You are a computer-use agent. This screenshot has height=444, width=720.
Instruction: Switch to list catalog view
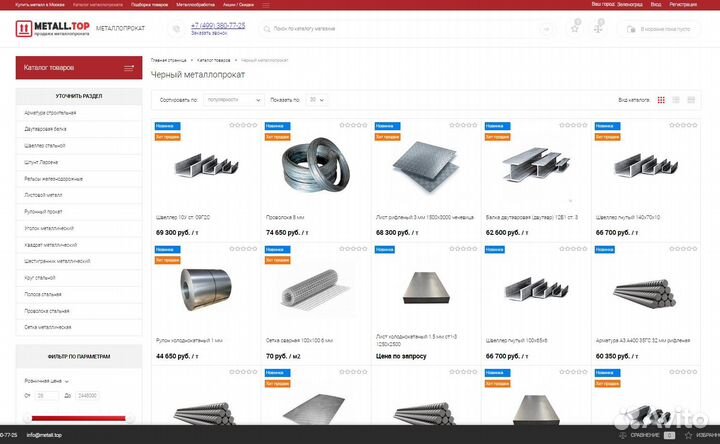pyautogui.click(x=676, y=100)
